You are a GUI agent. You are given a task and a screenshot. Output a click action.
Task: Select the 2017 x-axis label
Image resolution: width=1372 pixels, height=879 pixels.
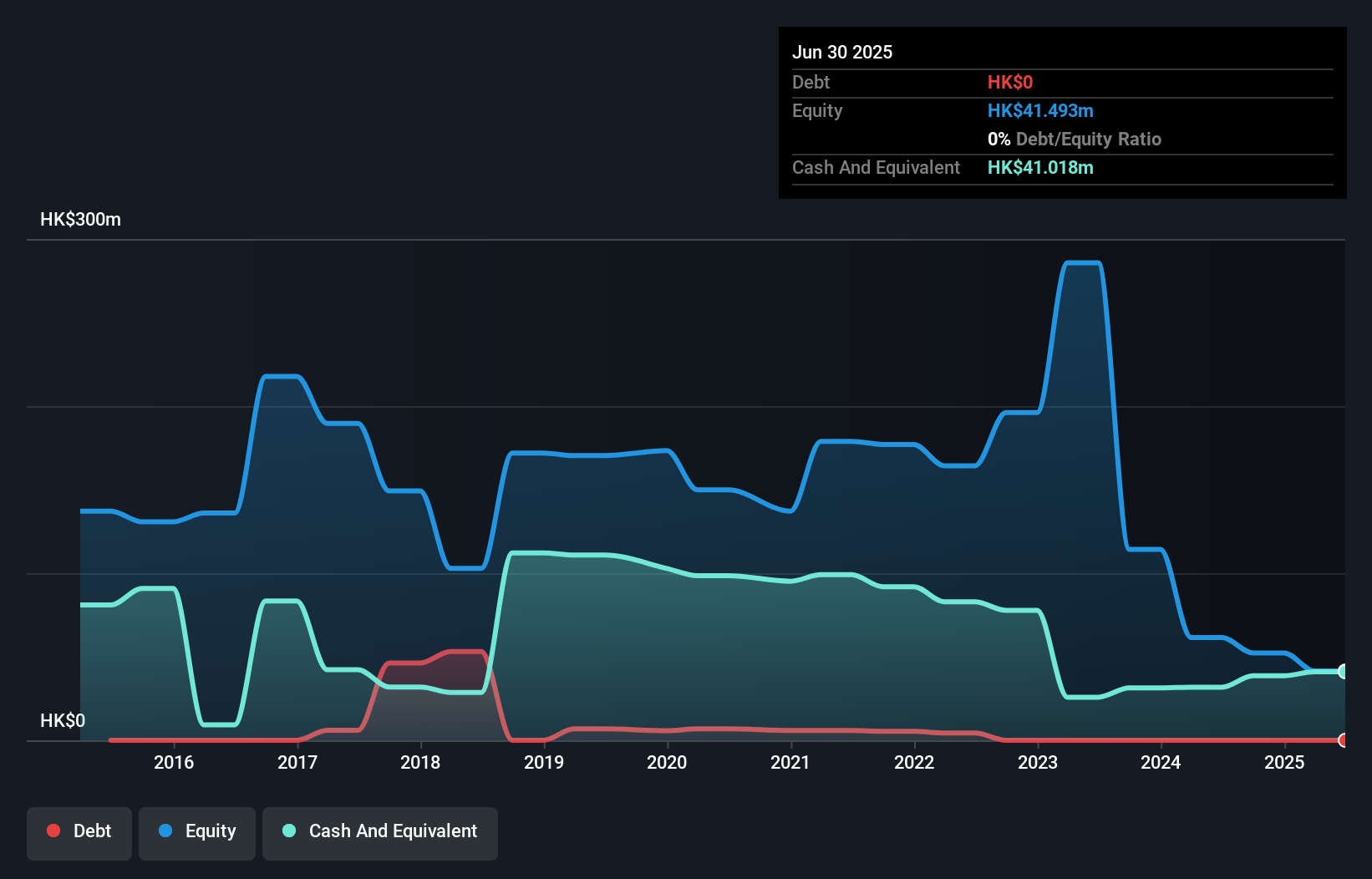pyautogui.click(x=297, y=762)
